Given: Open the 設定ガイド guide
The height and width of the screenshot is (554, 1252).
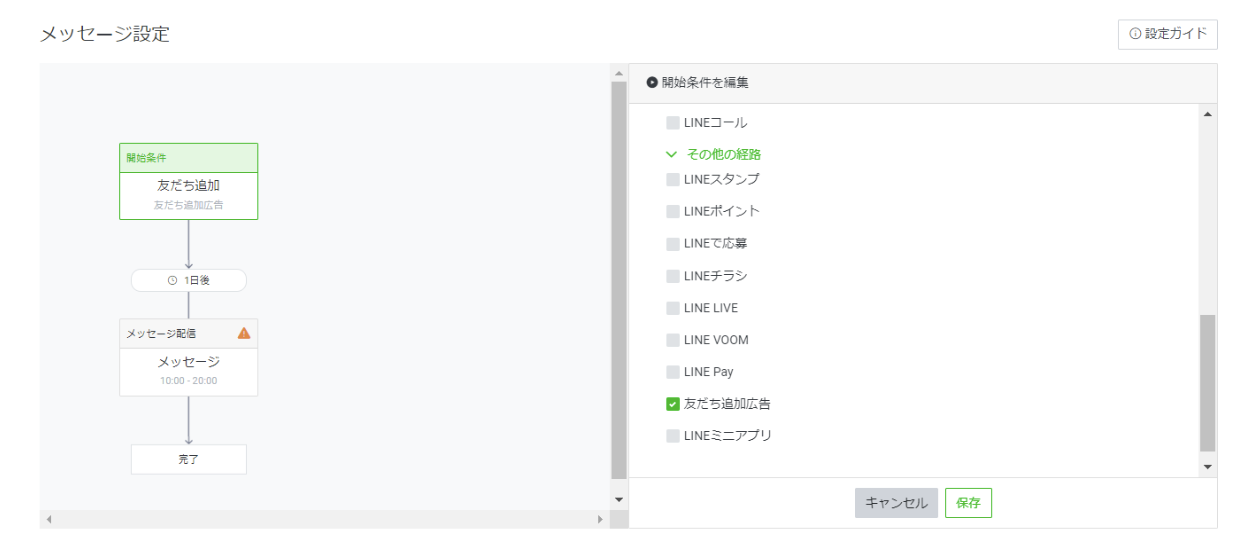Looking at the screenshot, I should 1168,34.
